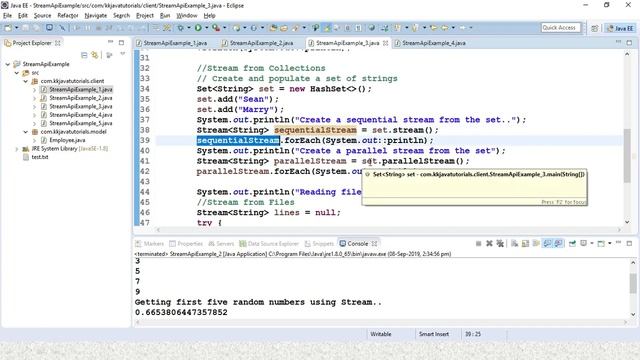
Task: Click the Quick Access search field
Action: coord(560,28)
